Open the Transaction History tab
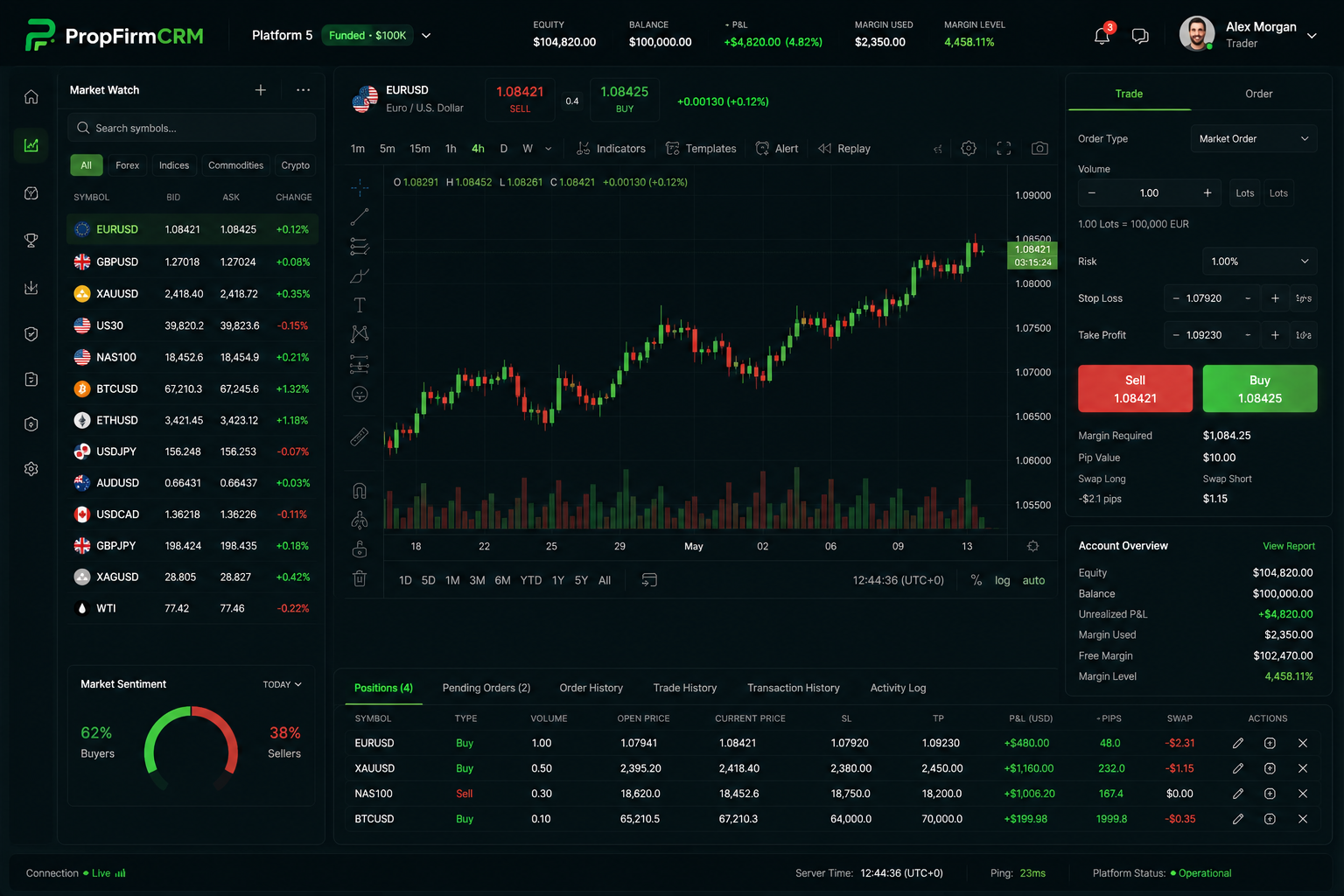 pos(793,688)
